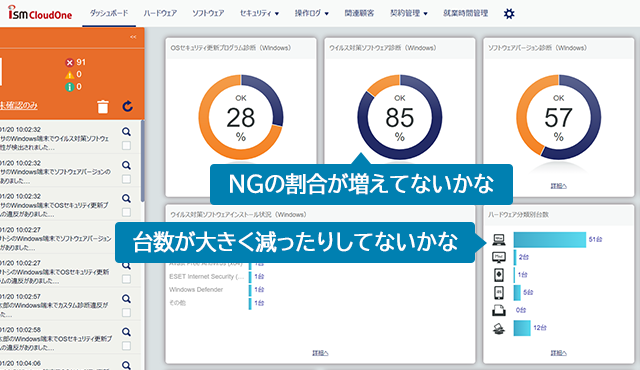The width and height of the screenshot is (640, 370).
Task: Click the 85% antivirus donut chart
Action: coord(400,117)
